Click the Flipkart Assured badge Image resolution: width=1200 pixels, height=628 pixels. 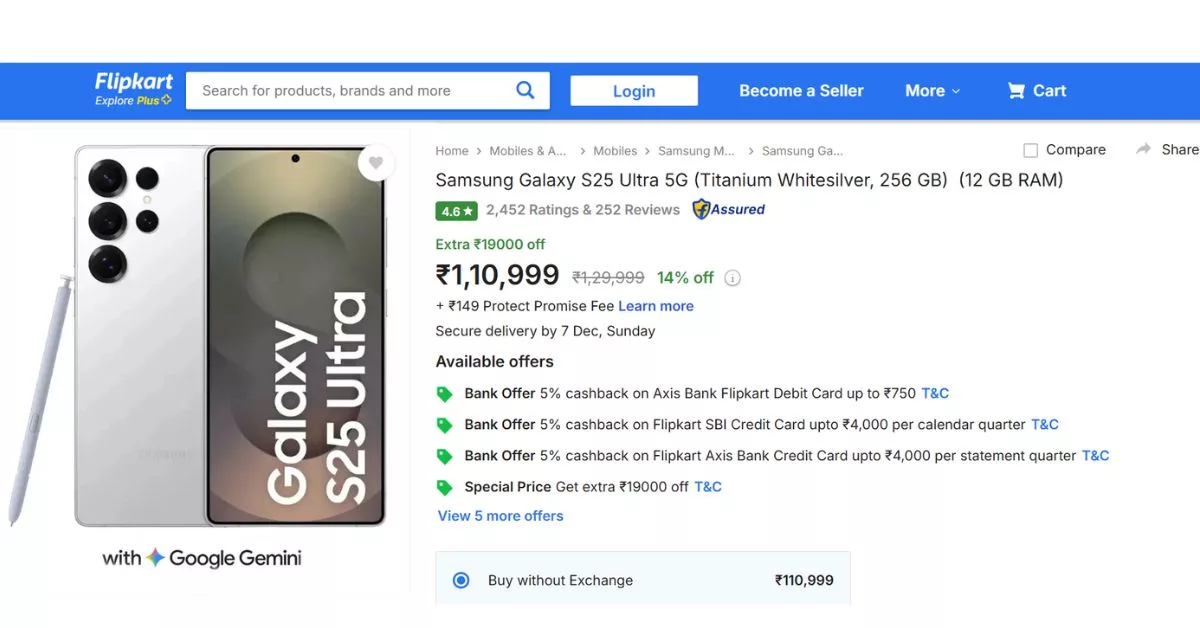tap(727, 210)
